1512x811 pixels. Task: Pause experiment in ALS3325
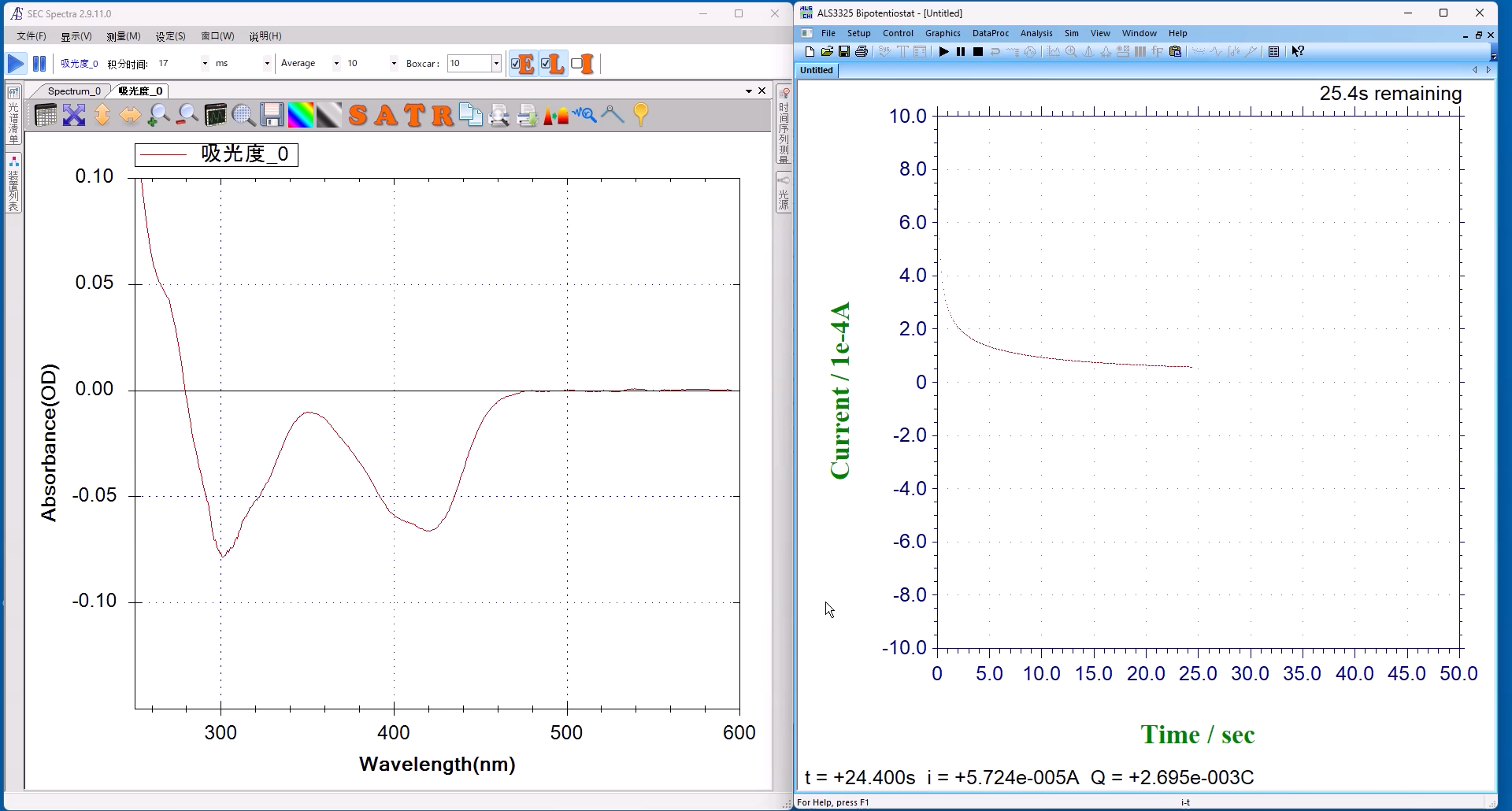point(961,52)
